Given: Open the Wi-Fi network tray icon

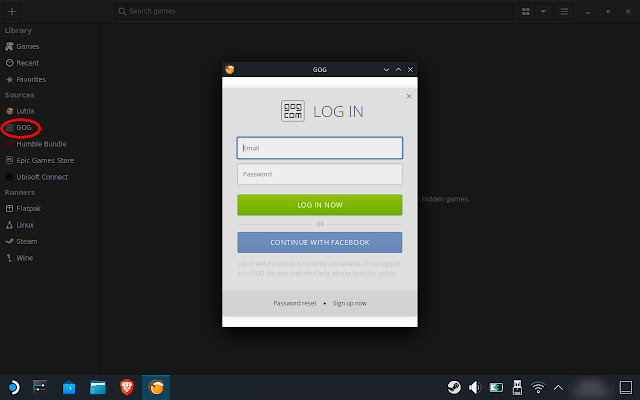Looking at the screenshot, I should point(538,387).
